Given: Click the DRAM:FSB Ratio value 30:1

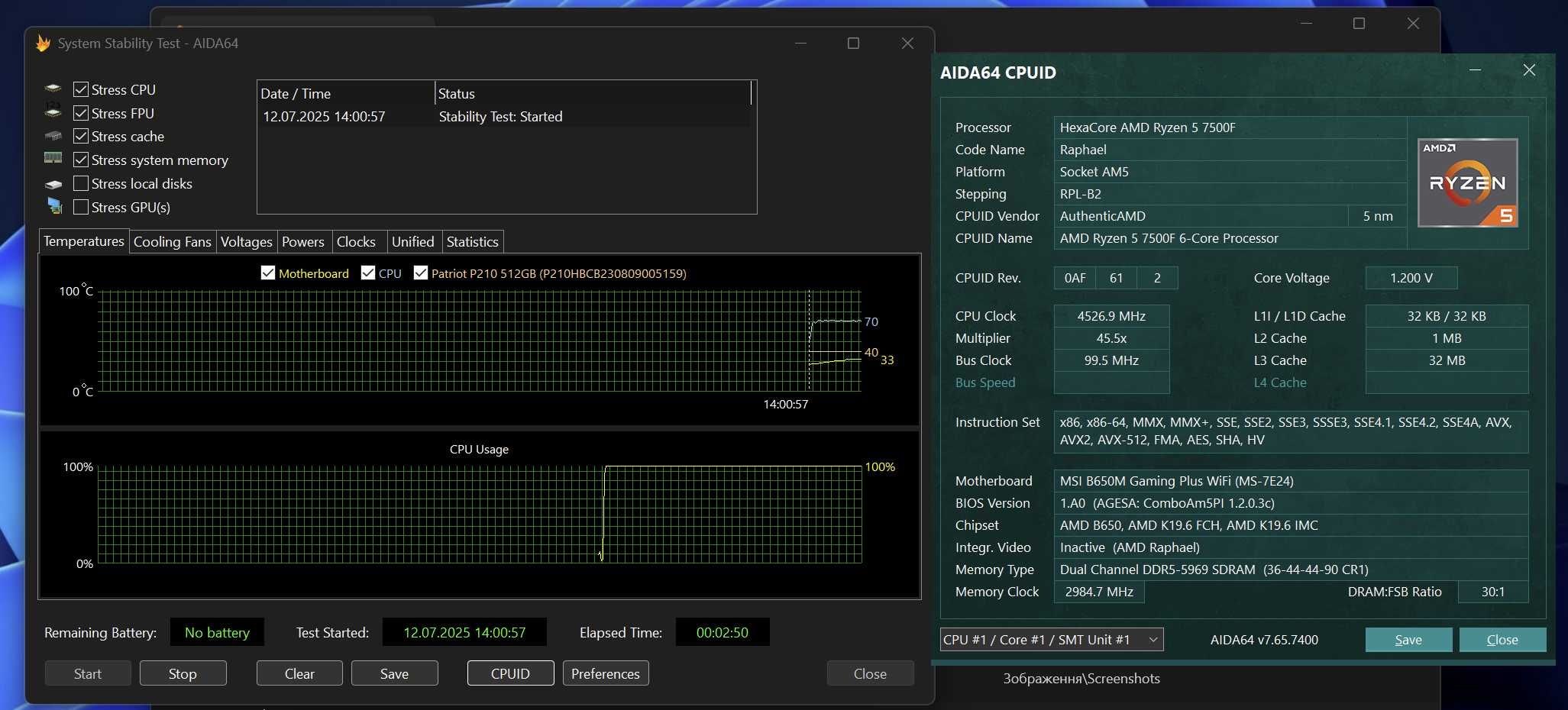Looking at the screenshot, I should point(1493,592).
